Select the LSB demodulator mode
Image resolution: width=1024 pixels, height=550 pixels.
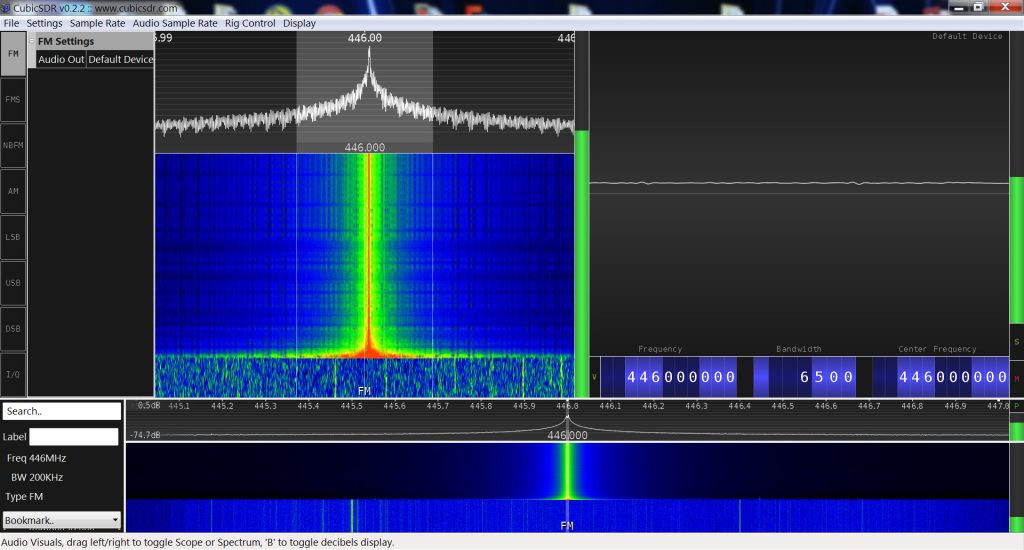point(13,237)
